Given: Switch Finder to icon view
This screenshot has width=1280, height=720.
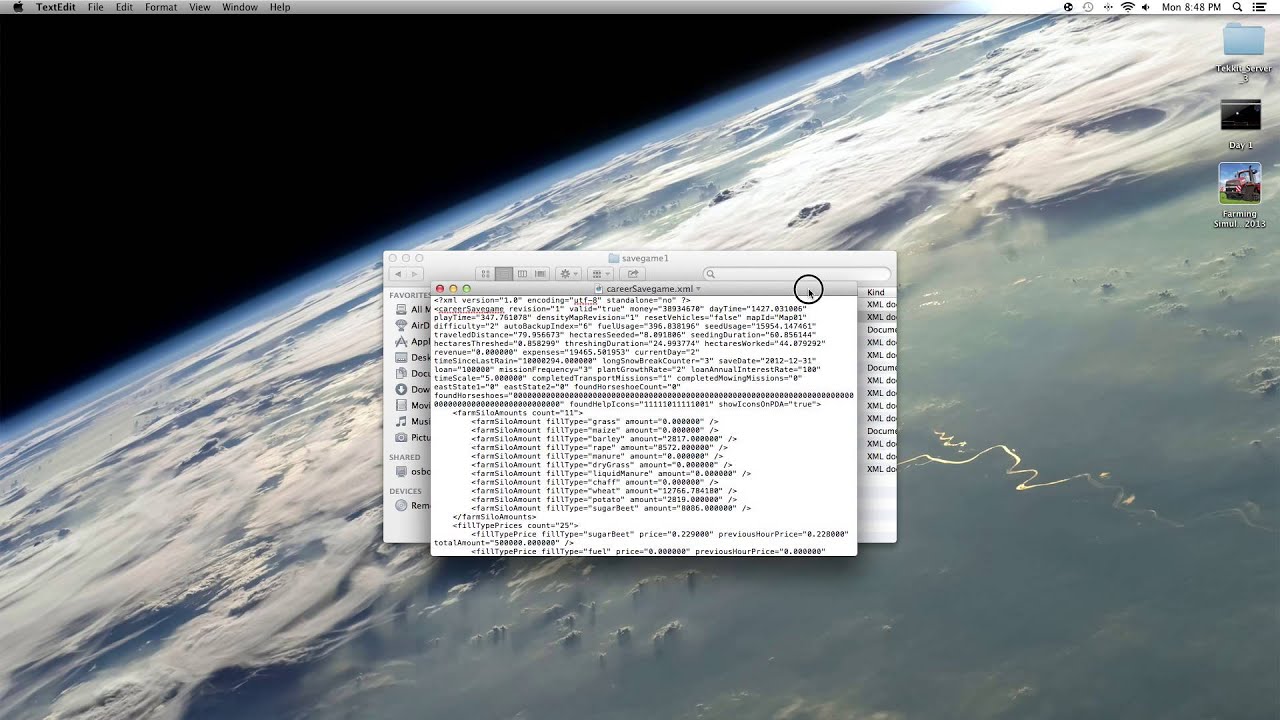Looking at the screenshot, I should 486,274.
